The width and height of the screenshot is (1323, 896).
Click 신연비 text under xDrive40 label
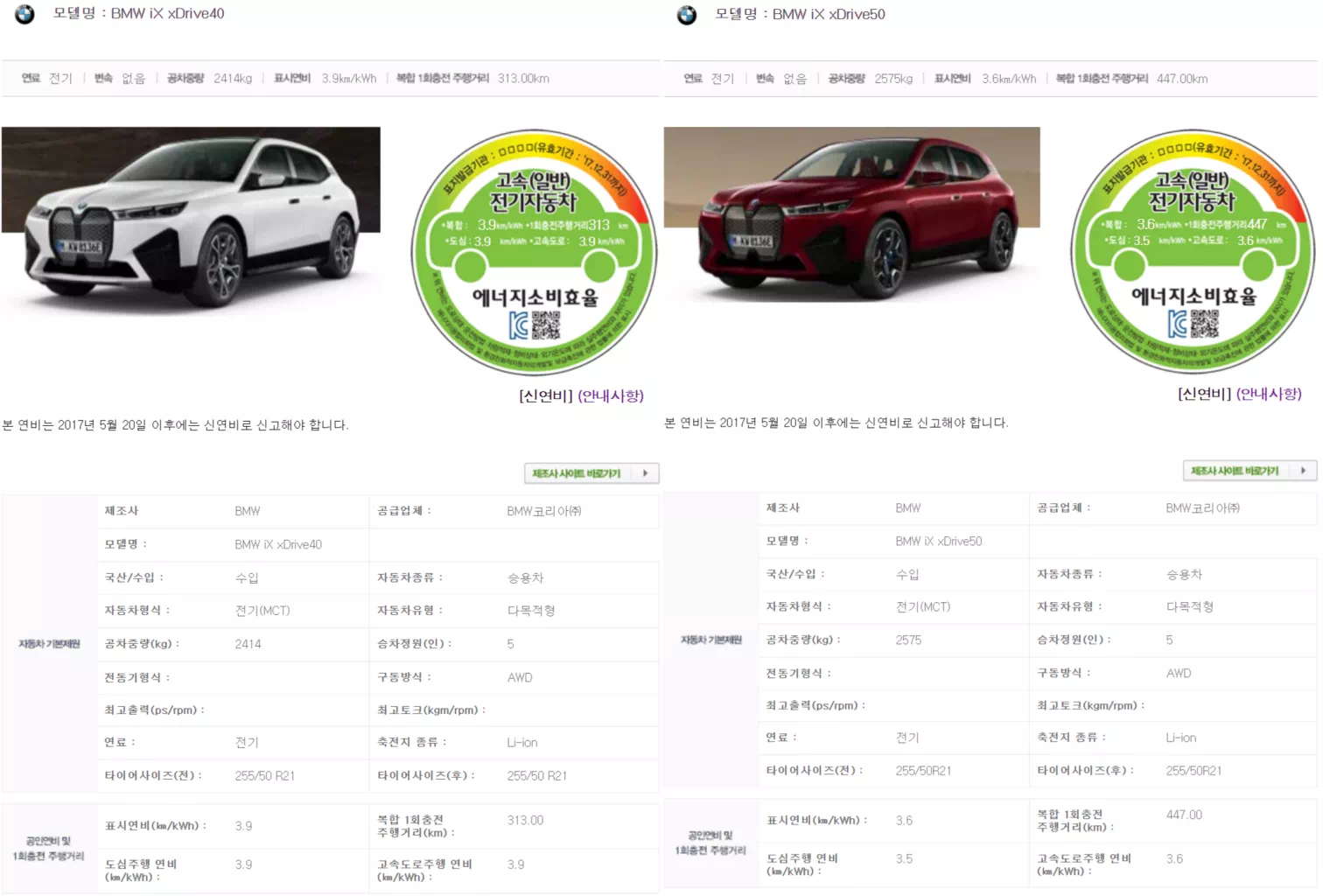[x=546, y=395]
